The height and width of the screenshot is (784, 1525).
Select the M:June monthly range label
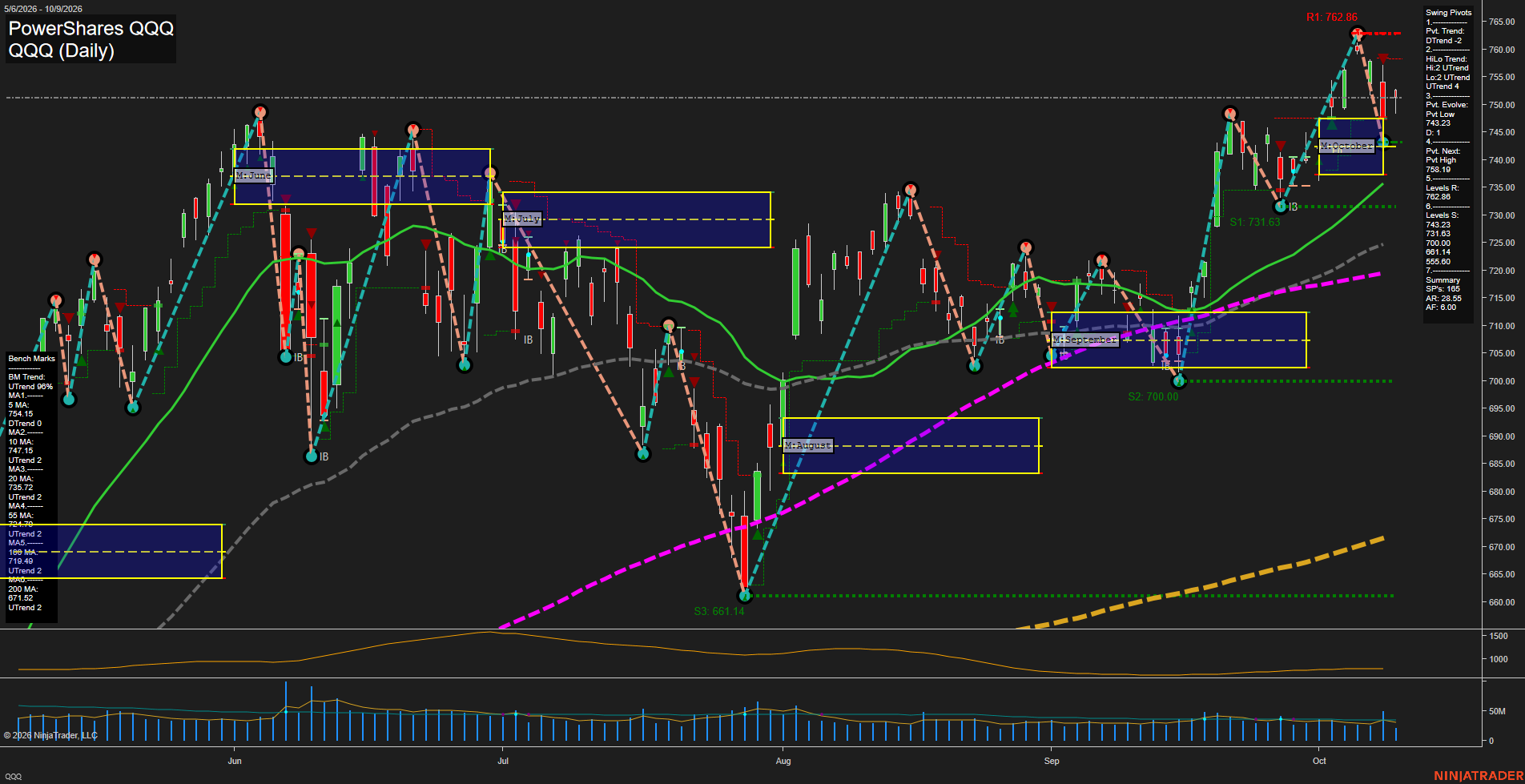[x=254, y=175]
